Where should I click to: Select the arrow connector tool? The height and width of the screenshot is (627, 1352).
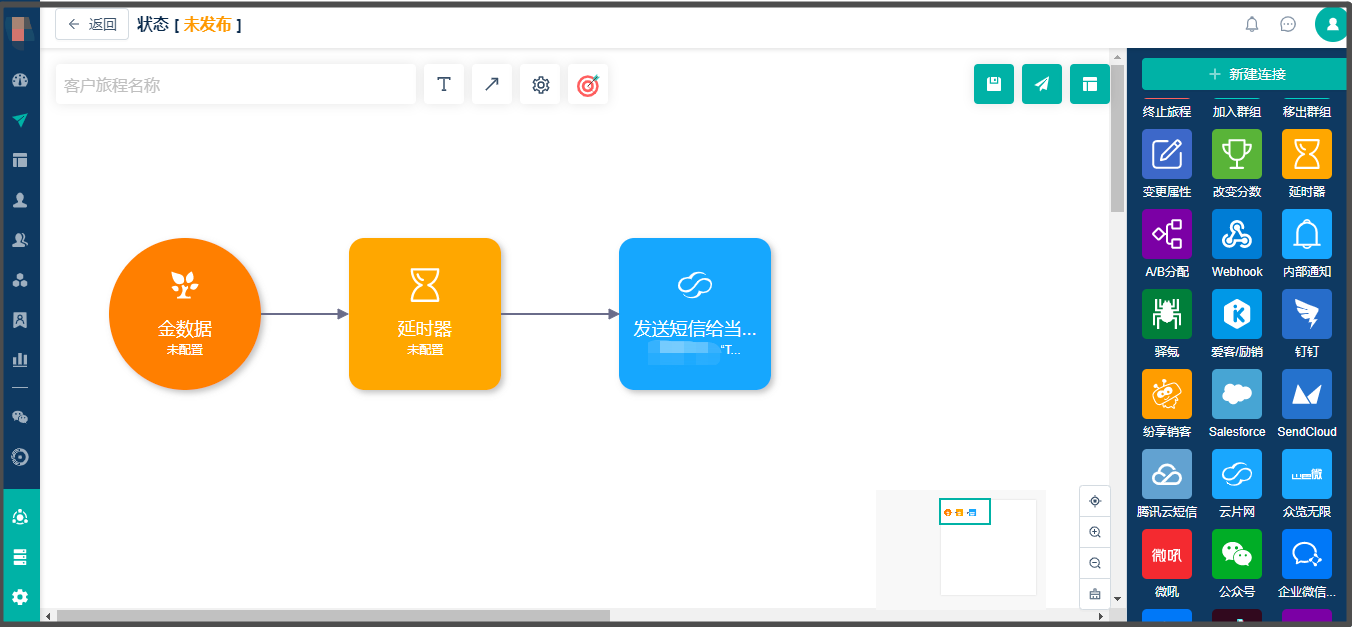coord(492,85)
